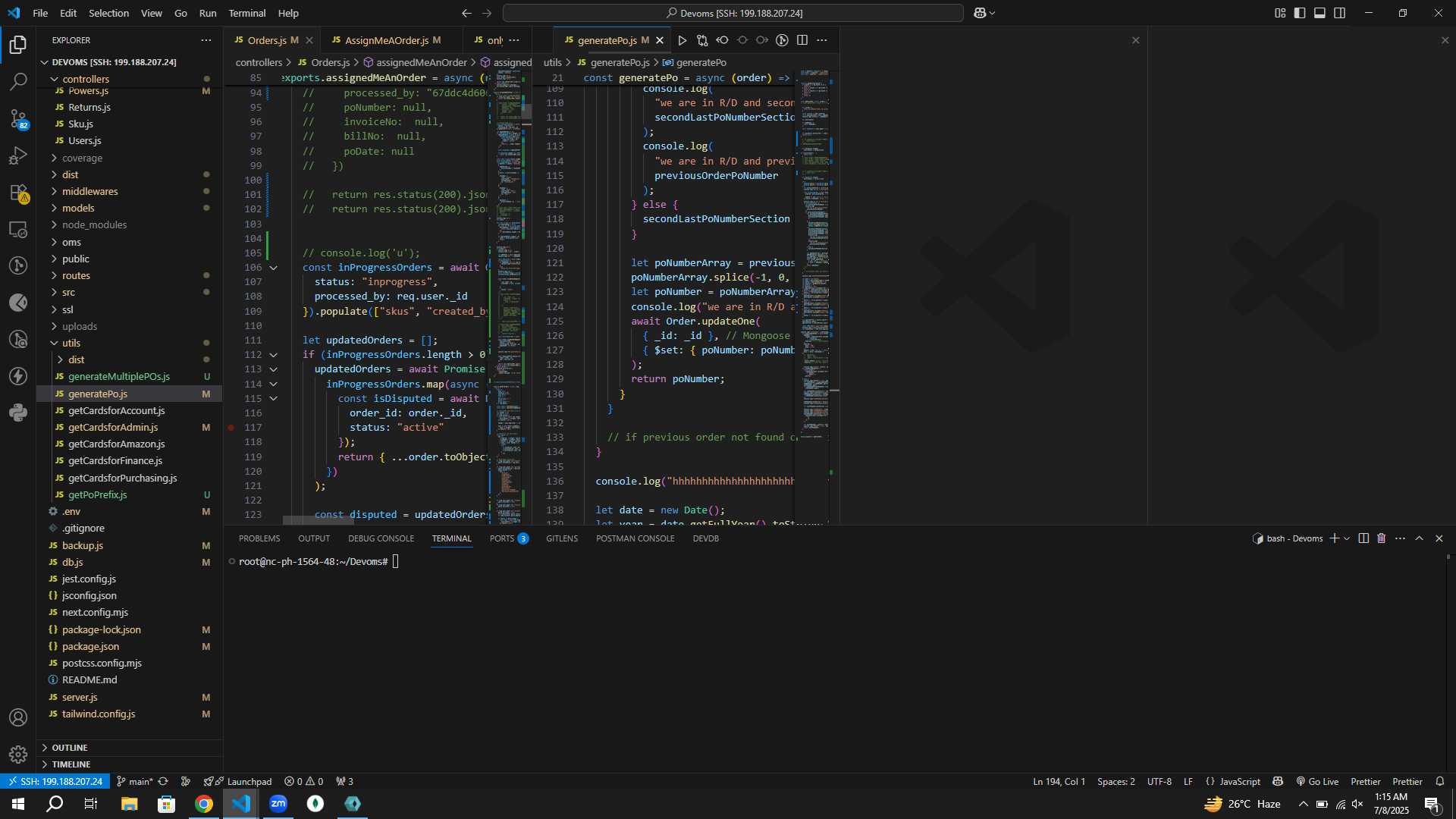Open new terminal profile dropdown arrow
Viewport: 1456px width, 819px height.
pyautogui.click(x=1347, y=538)
